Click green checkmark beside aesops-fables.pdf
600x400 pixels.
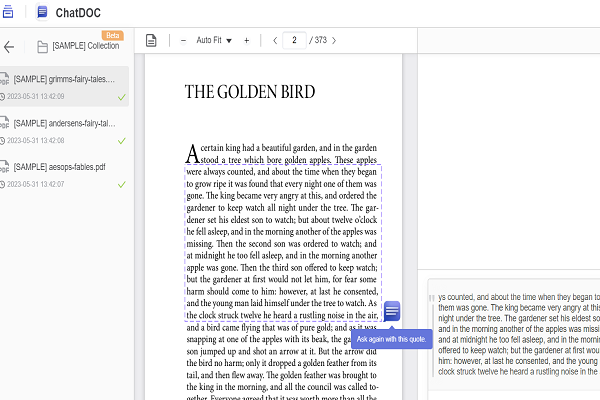click(x=121, y=184)
